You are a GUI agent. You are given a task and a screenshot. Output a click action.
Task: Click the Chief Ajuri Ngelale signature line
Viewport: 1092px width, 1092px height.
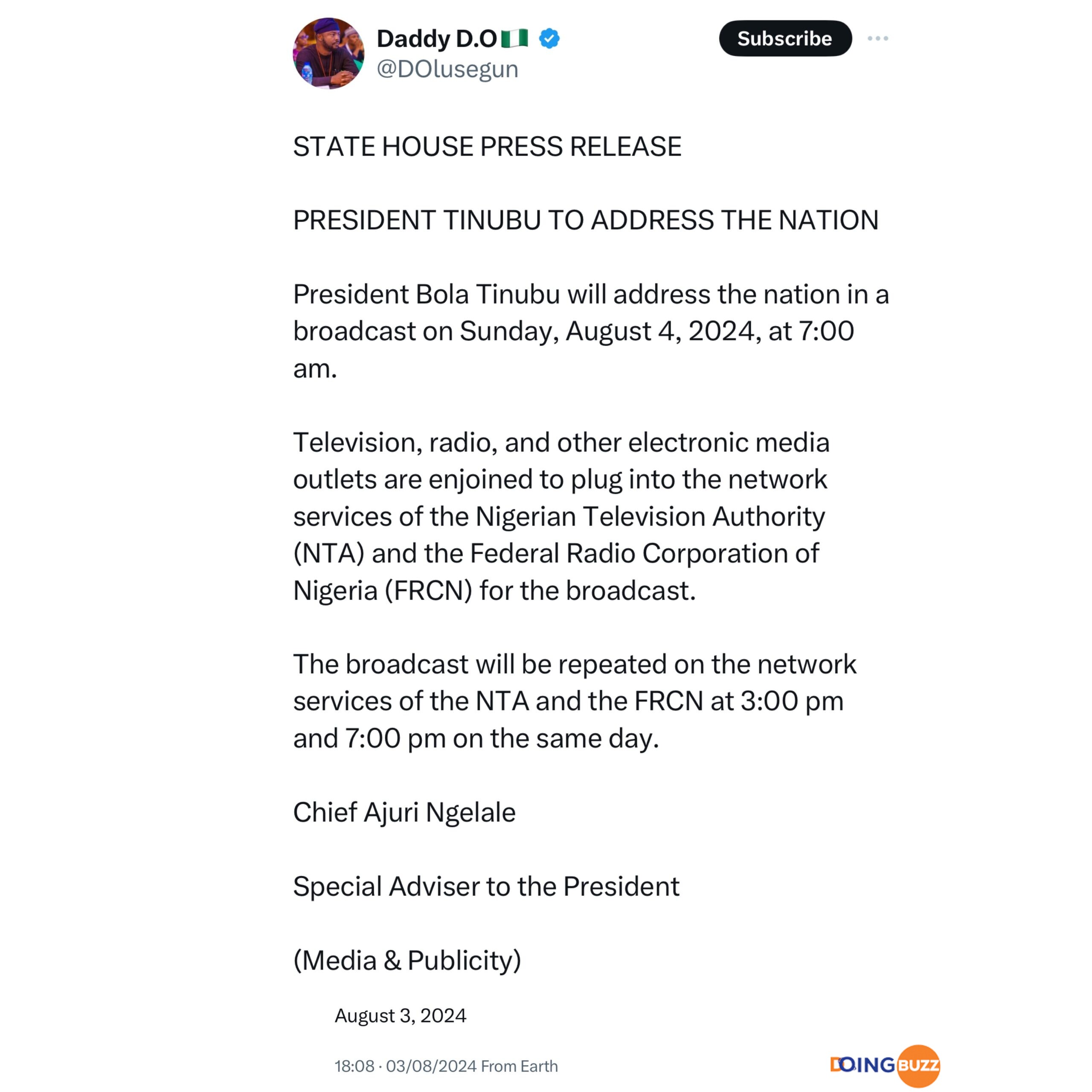(404, 812)
